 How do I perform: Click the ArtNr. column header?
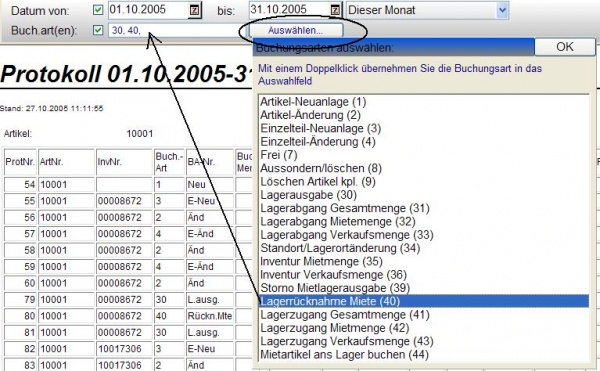point(67,162)
